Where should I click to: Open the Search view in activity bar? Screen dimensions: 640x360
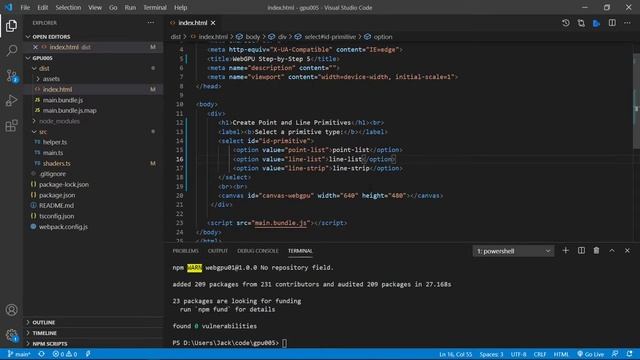pos(11,51)
